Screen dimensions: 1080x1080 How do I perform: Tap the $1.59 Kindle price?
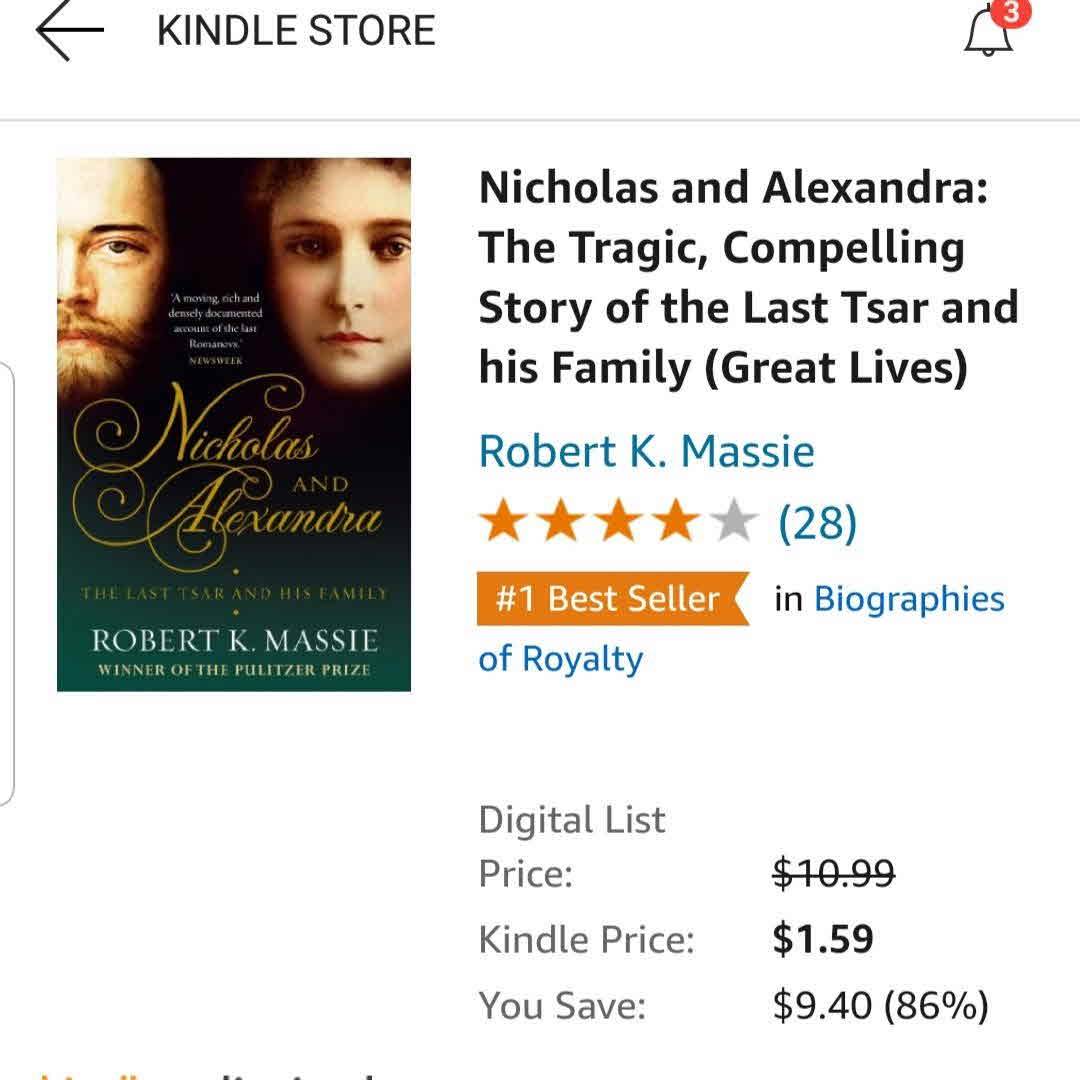point(822,939)
